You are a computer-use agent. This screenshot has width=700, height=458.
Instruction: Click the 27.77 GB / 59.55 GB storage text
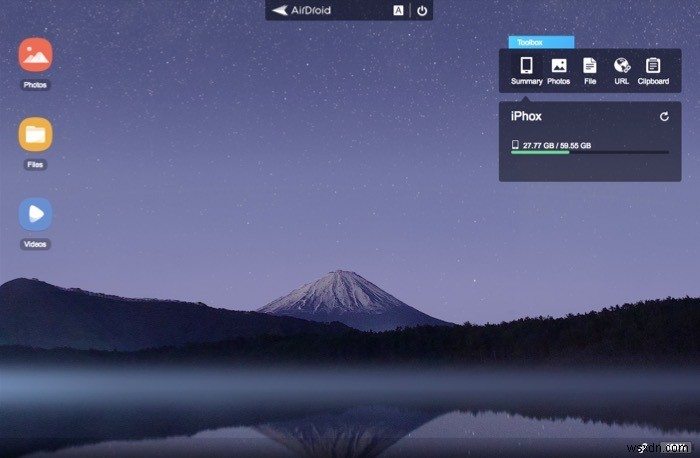tap(557, 146)
